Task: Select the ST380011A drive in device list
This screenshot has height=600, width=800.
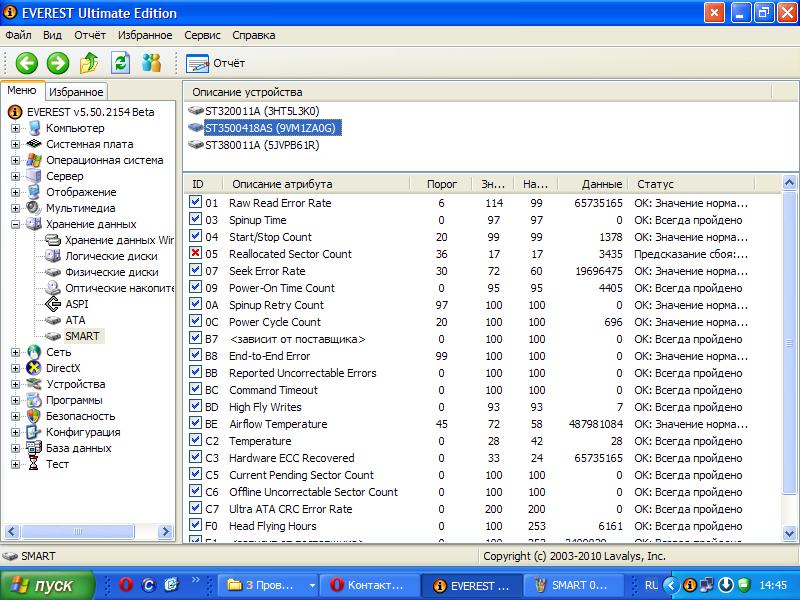Action: [261, 145]
